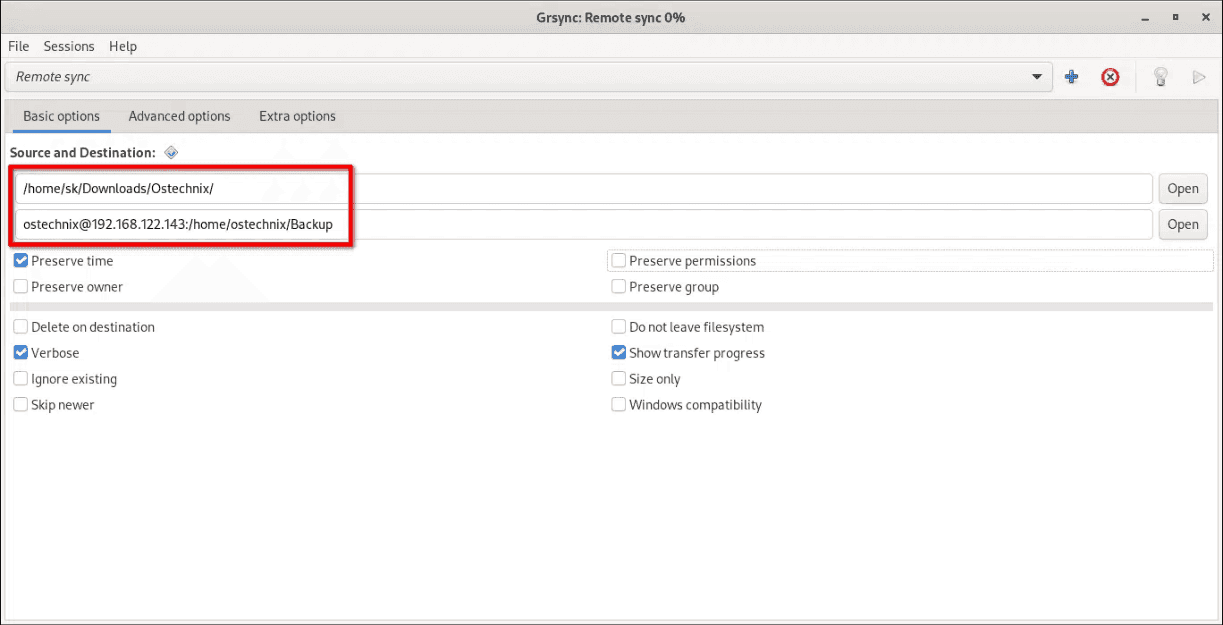The width and height of the screenshot is (1223, 625).
Task: Disable the Preserve time checkbox
Action: tap(21, 261)
